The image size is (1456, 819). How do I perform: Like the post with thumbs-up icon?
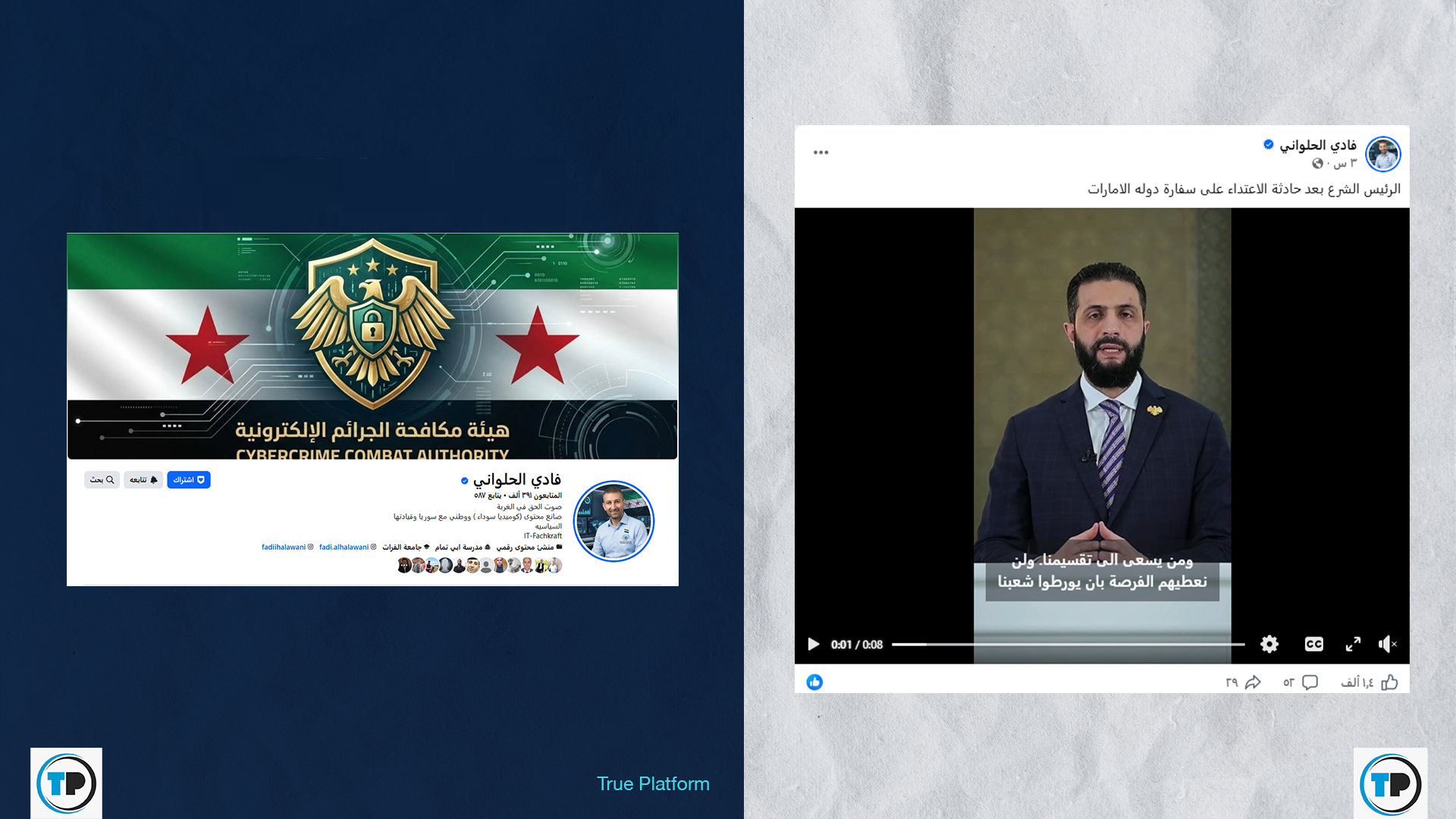(1389, 682)
